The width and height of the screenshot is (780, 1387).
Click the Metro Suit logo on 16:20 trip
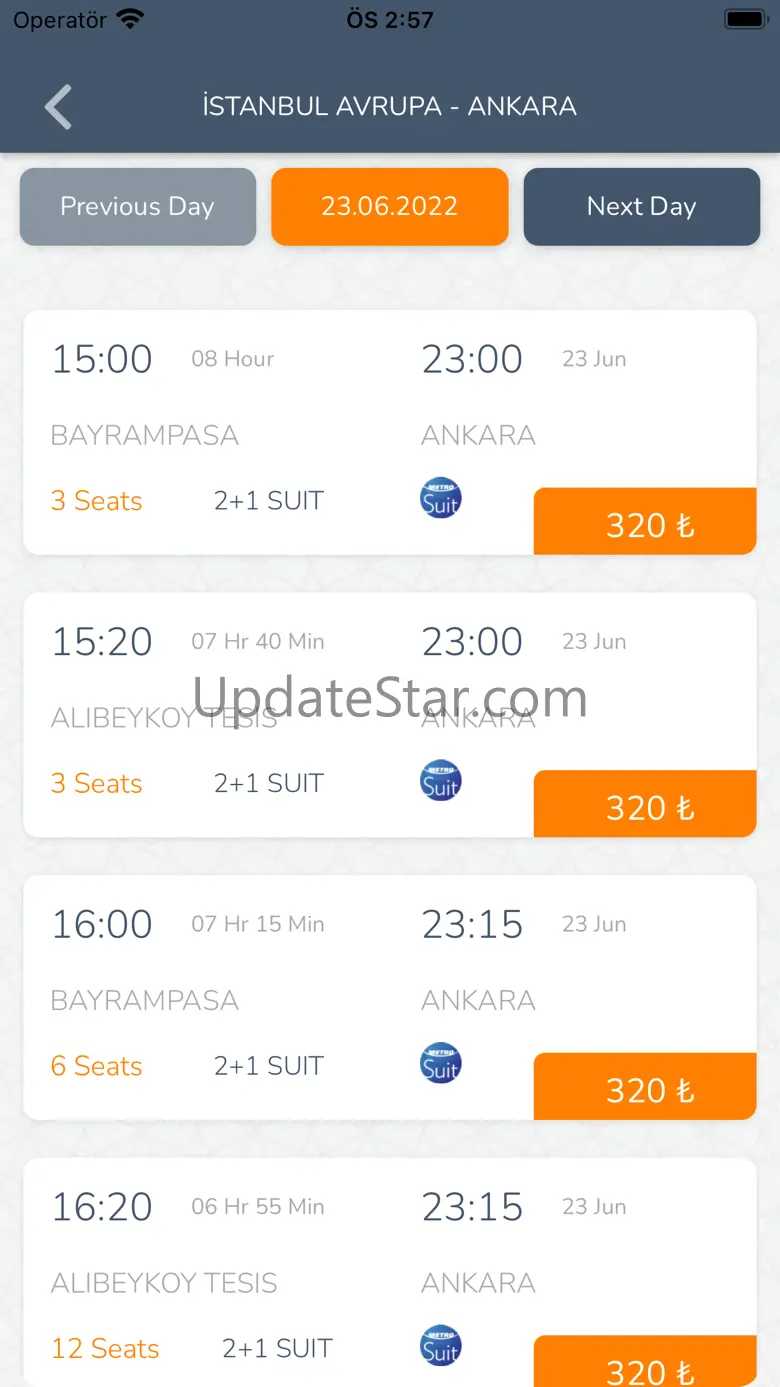point(440,1346)
